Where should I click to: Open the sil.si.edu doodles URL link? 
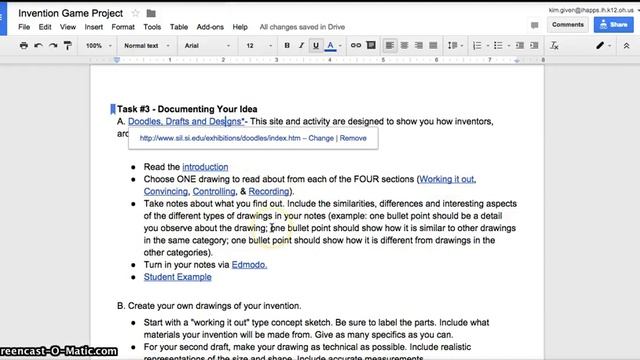click(x=220, y=138)
